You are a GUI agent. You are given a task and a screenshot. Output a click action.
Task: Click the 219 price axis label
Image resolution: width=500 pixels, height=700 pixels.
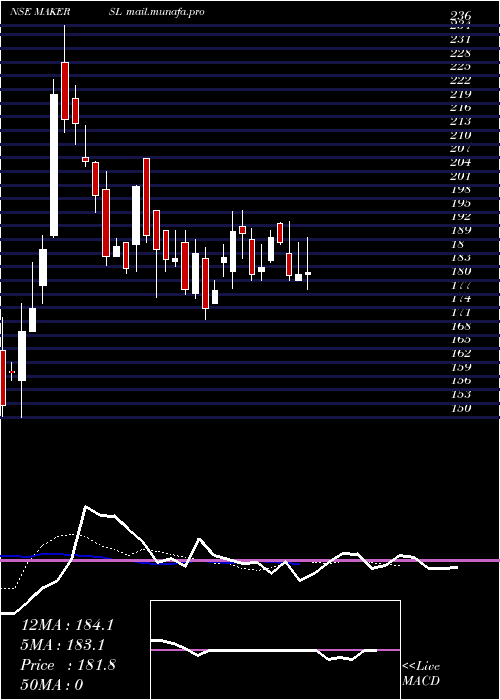click(x=461, y=94)
